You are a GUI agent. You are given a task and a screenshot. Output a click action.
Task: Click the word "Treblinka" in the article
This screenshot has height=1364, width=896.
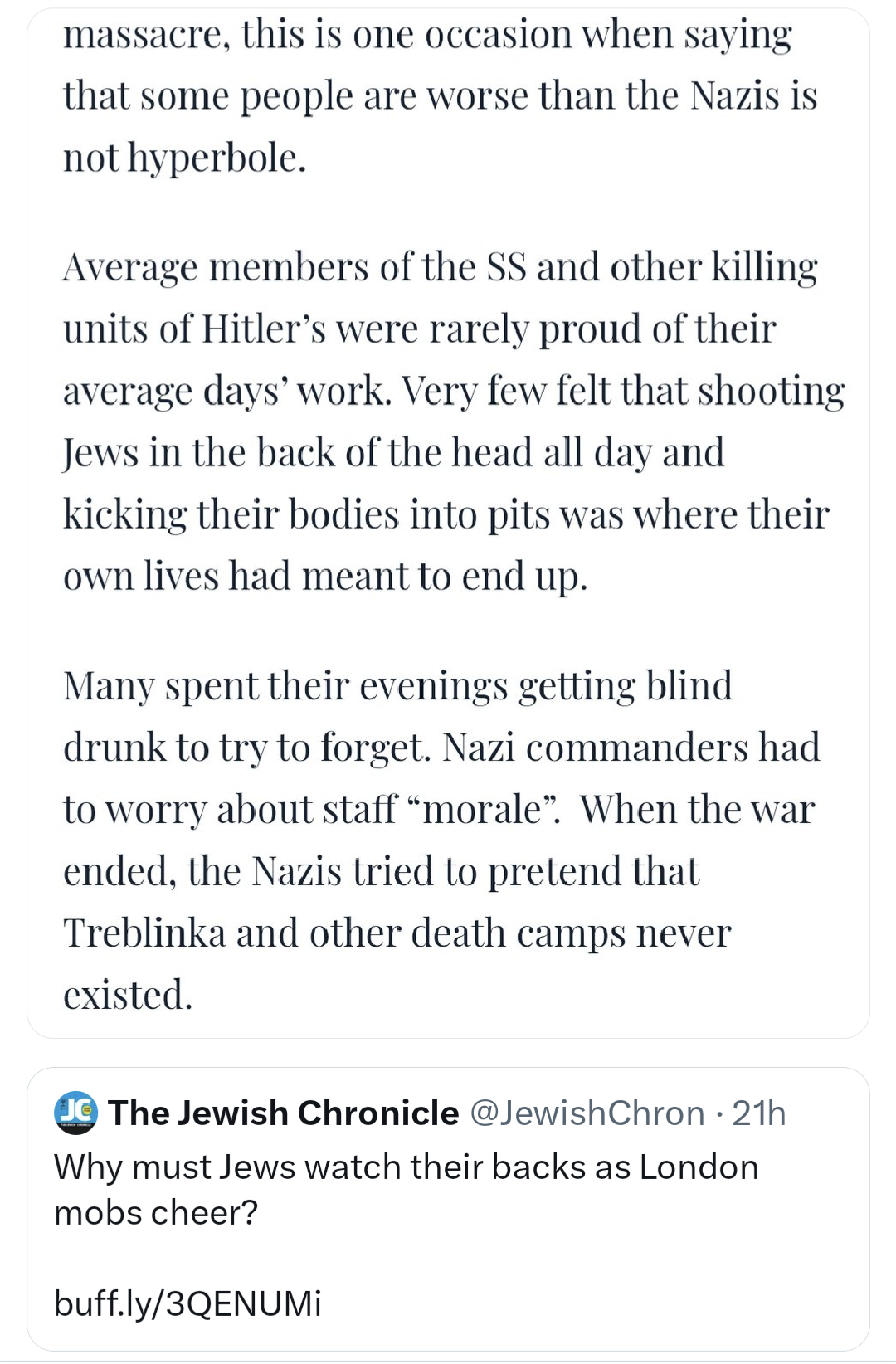[144, 933]
